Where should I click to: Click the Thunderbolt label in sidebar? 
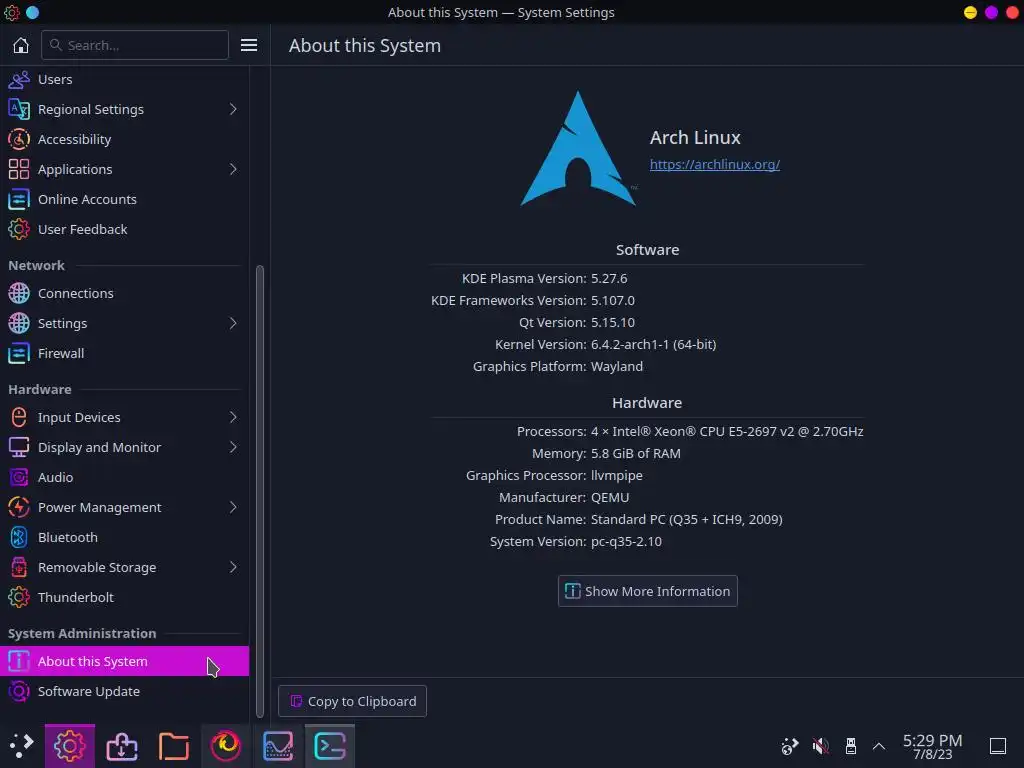[76, 598]
